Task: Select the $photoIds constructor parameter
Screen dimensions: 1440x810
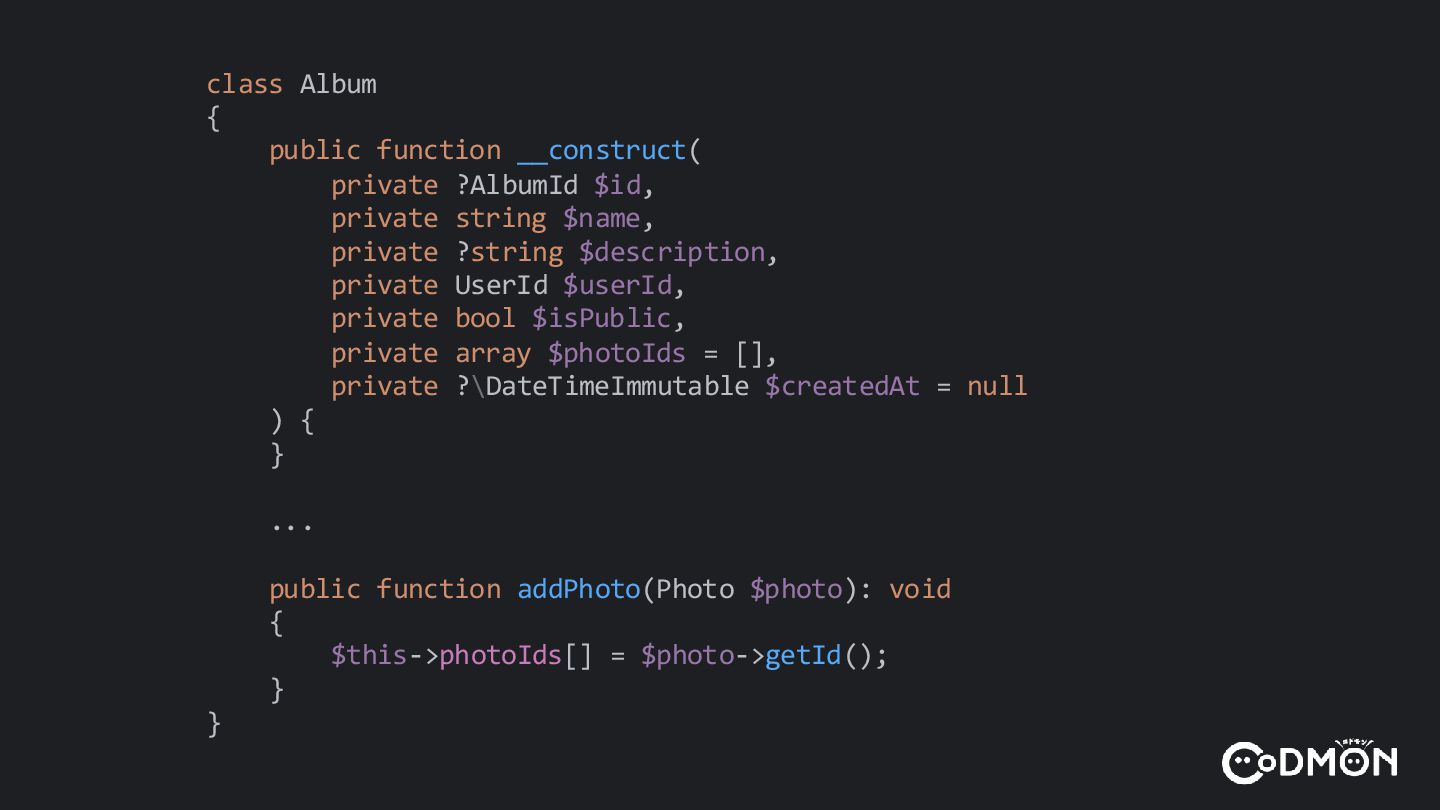Action: click(x=617, y=353)
